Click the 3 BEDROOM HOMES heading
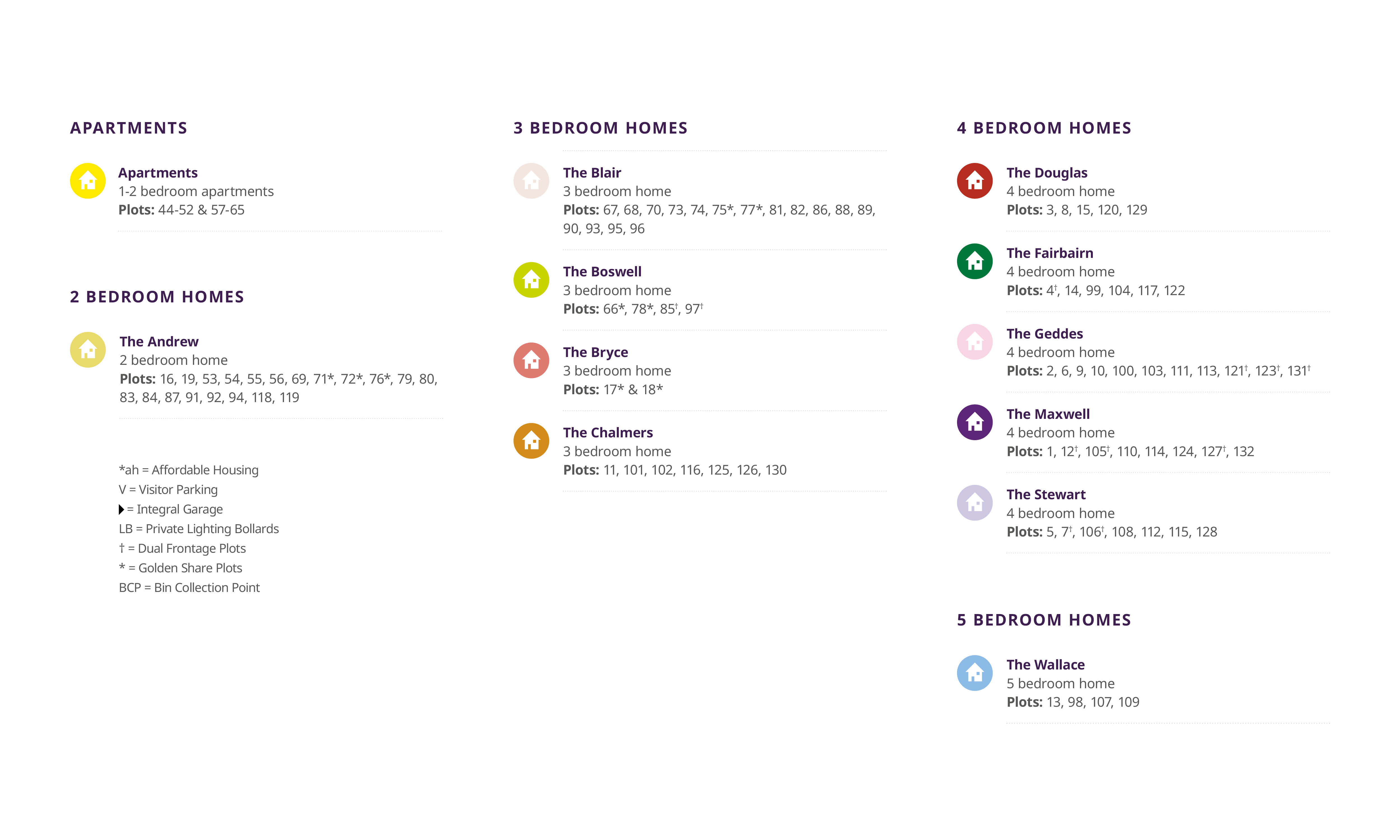 [x=600, y=128]
